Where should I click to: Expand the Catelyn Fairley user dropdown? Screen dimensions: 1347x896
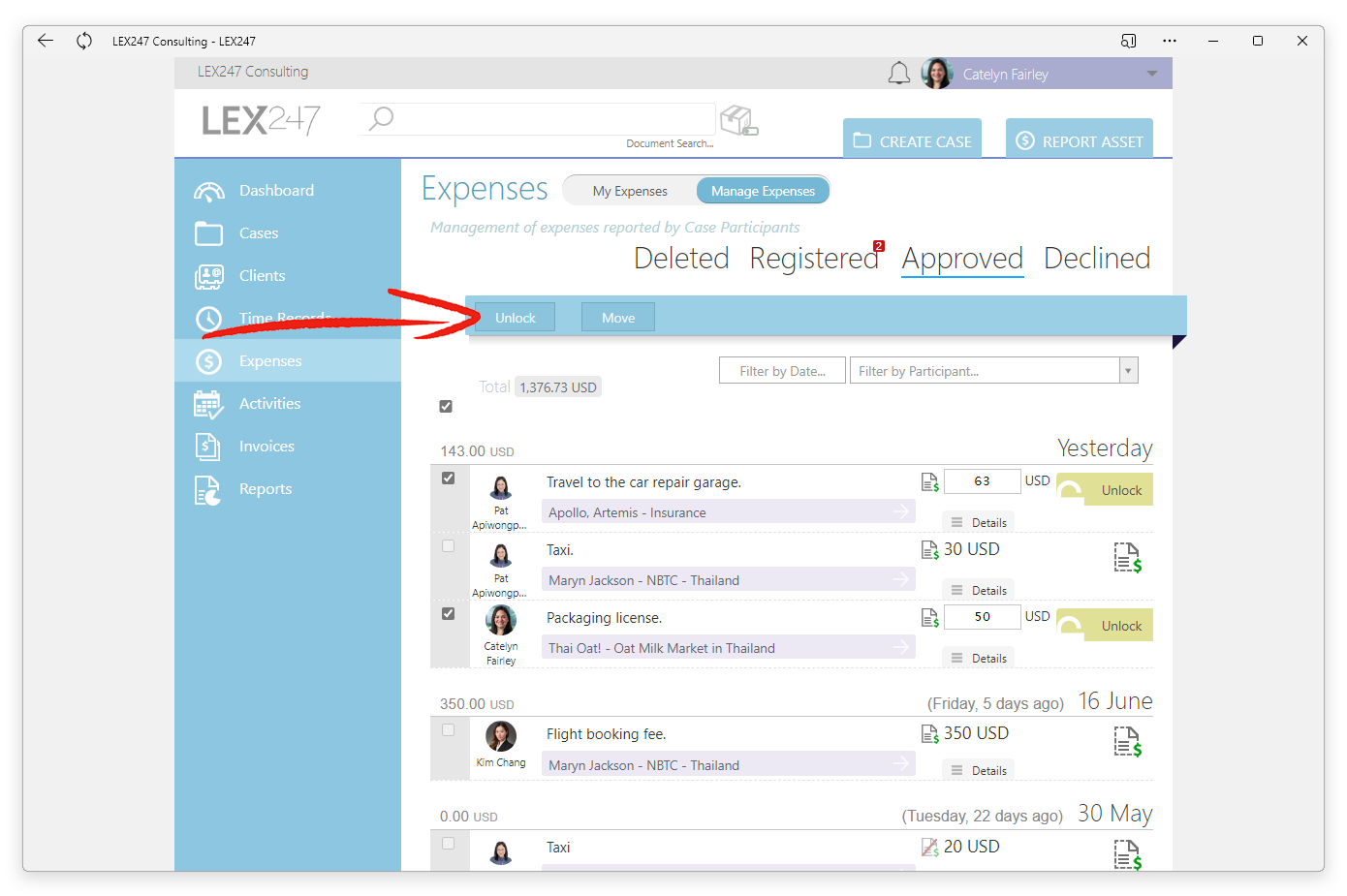point(1152,74)
